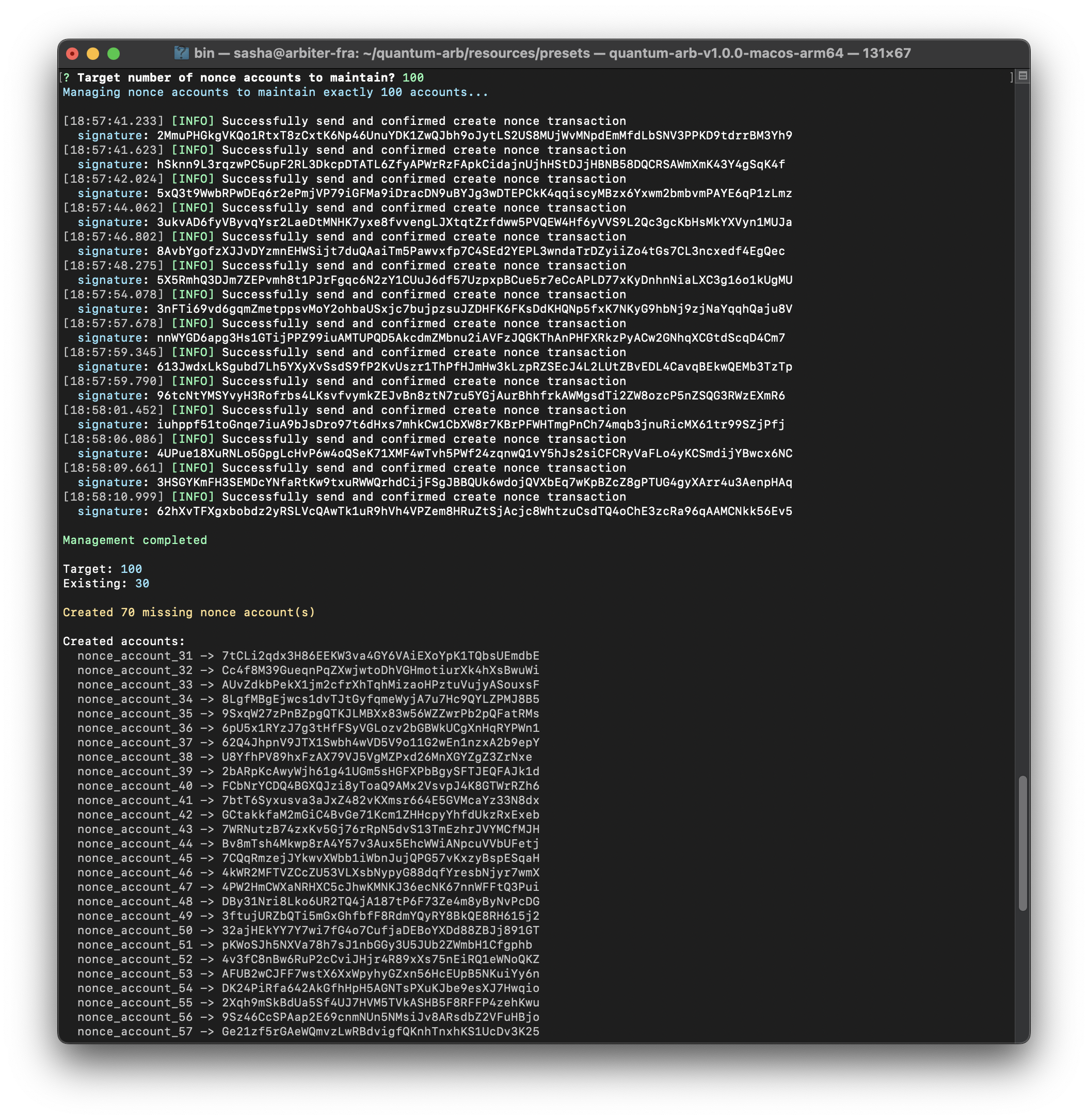The image size is (1088, 1120).
Task: Minimize the window with yellow button
Action: coord(93,54)
